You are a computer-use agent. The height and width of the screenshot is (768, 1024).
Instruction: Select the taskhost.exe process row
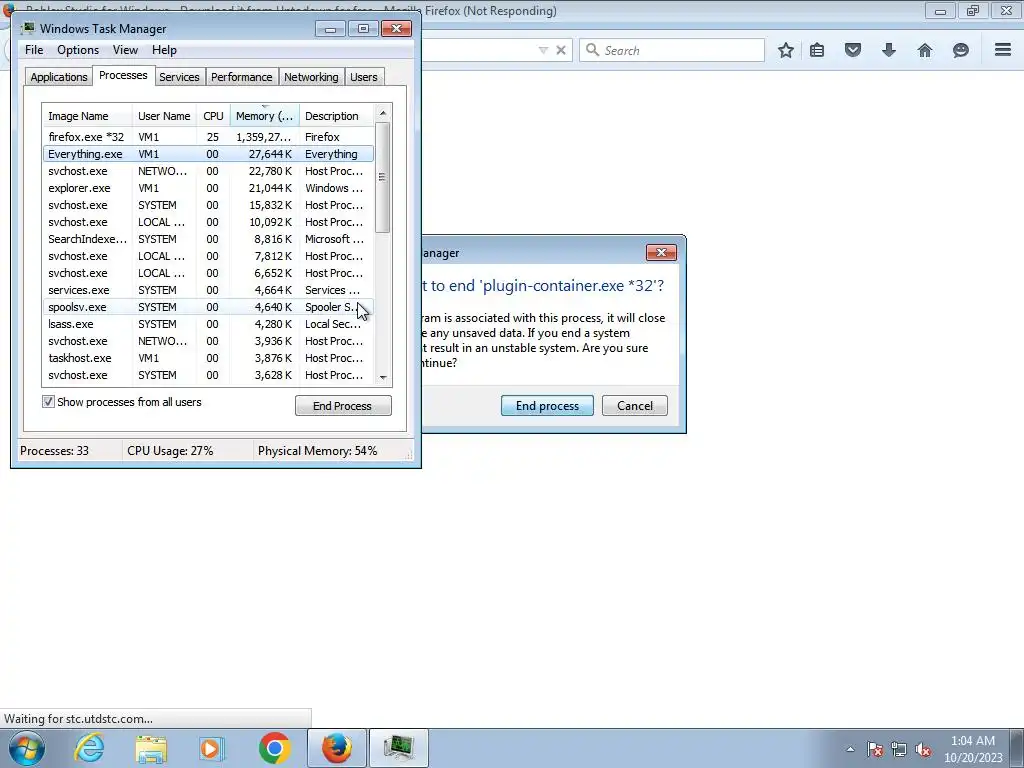click(x=208, y=358)
